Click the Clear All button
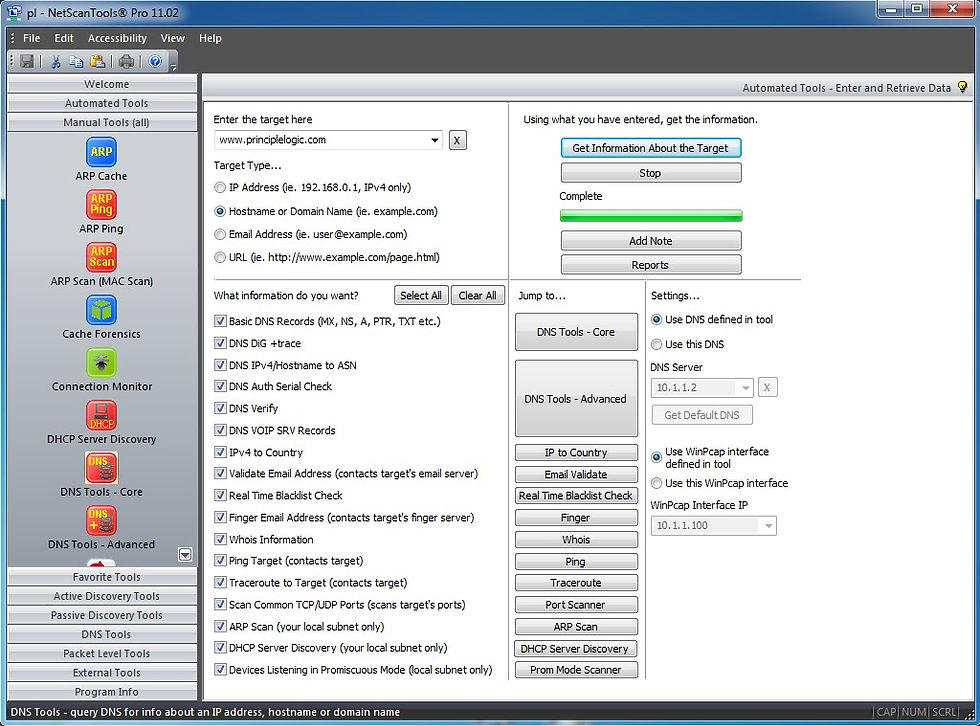This screenshot has width=980, height=726. [478, 296]
